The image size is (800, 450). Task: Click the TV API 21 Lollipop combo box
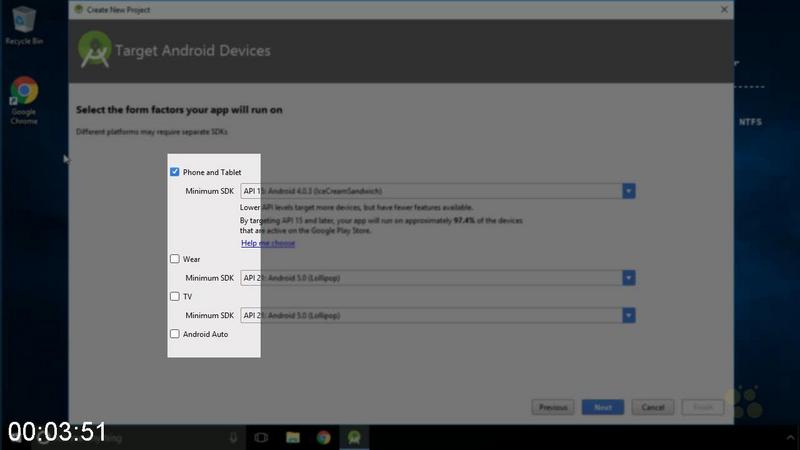click(438, 315)
